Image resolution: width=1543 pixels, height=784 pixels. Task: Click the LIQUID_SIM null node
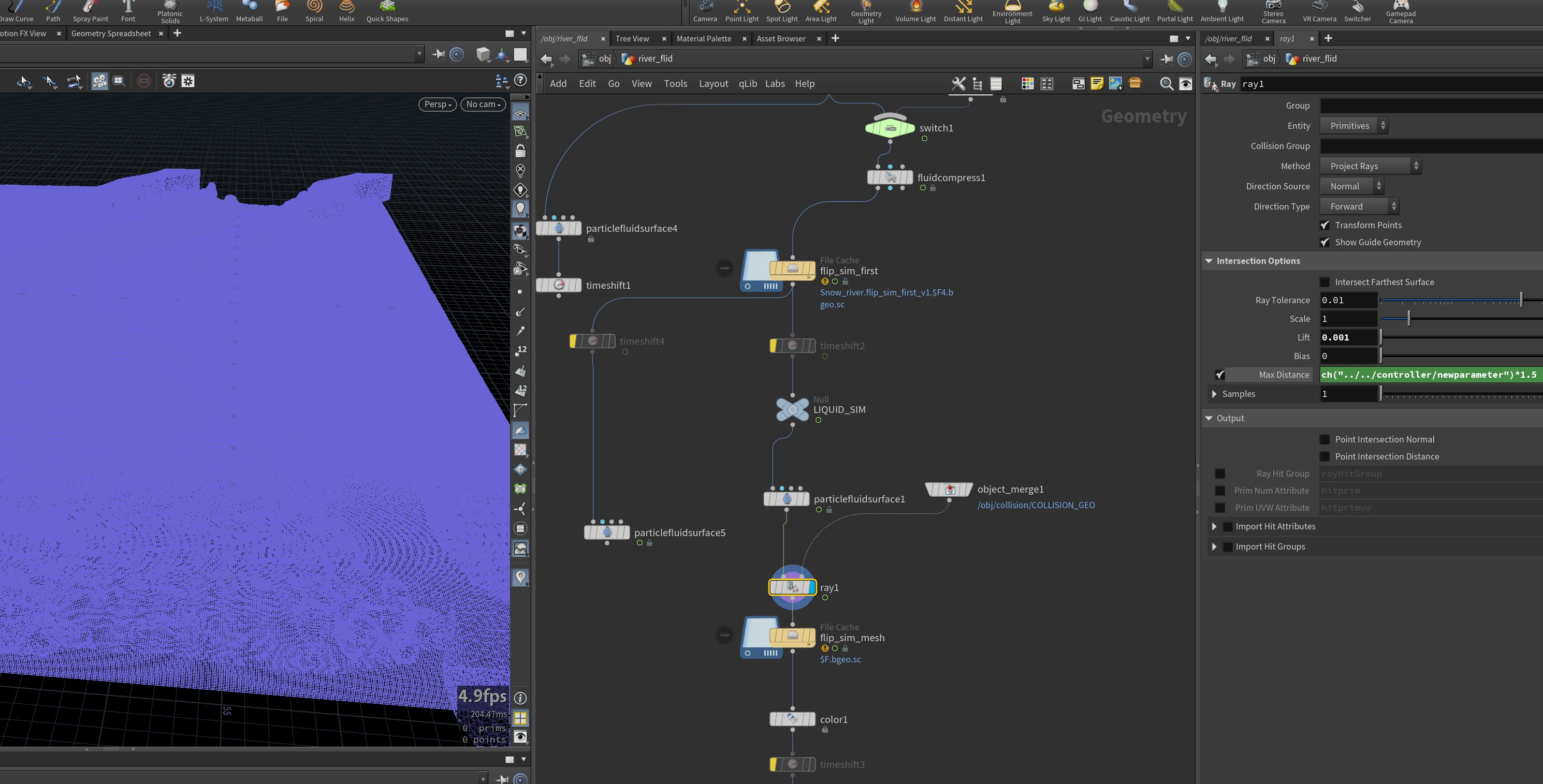pyautogui.click(x=792, y=409)
